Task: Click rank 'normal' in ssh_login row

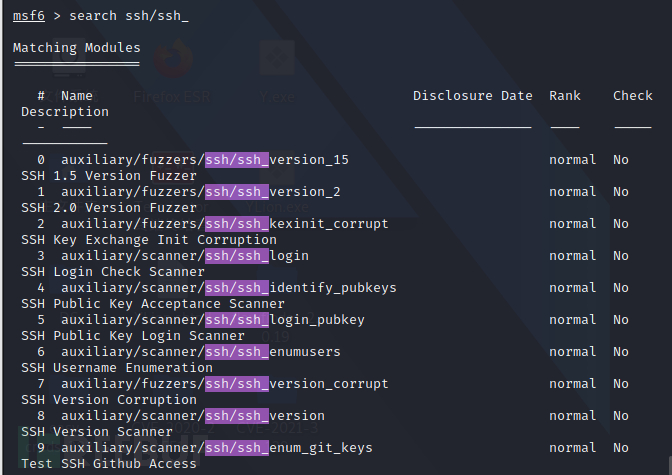Action: [573, 256]
